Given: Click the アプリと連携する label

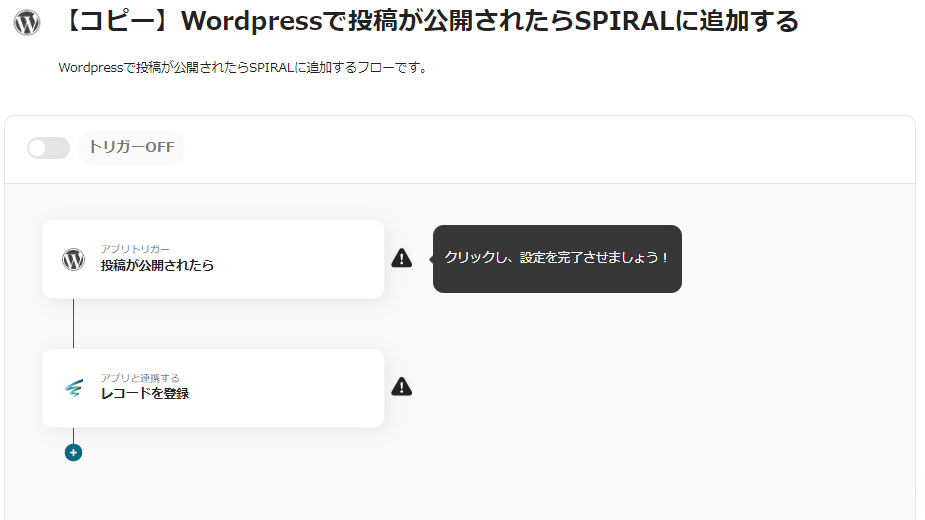Looking at the screenshot, I should tap(140, 378).
